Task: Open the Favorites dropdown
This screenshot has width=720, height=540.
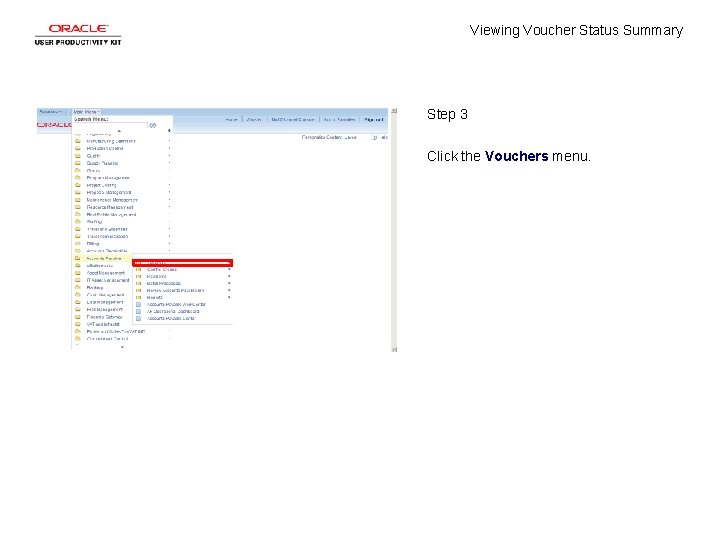Action: coord(50,112)
